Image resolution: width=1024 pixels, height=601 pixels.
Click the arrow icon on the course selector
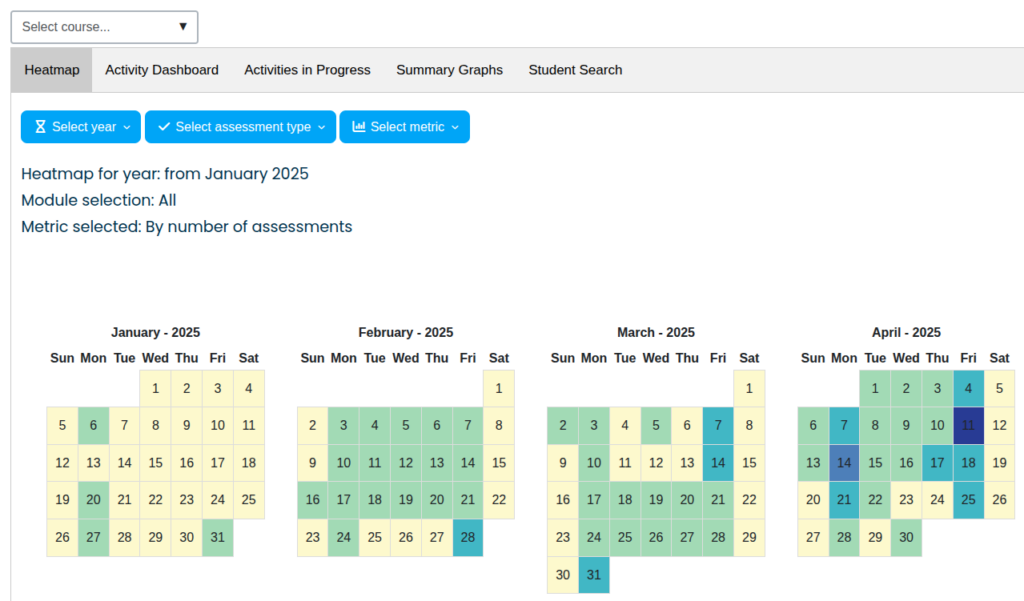(183, 27)
